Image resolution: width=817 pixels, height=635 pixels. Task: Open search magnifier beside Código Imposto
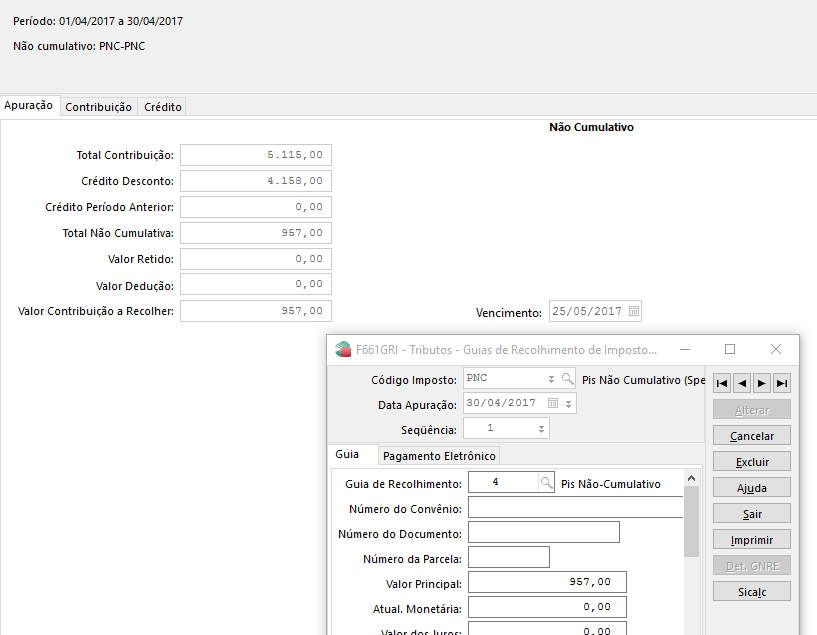567,379
